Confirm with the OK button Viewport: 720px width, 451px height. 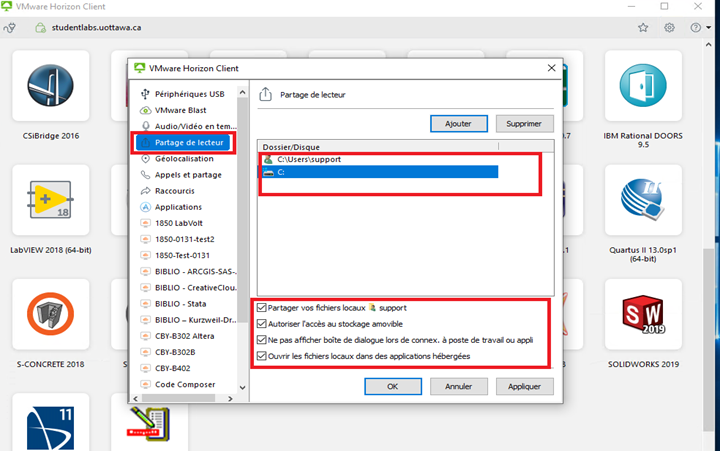click(x=393, y=387)
